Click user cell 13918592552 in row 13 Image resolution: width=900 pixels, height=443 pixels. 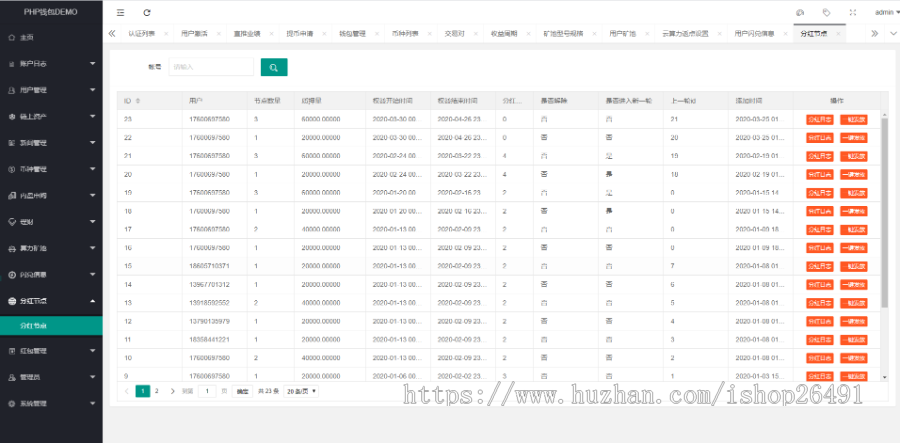[x=210, y=303]
